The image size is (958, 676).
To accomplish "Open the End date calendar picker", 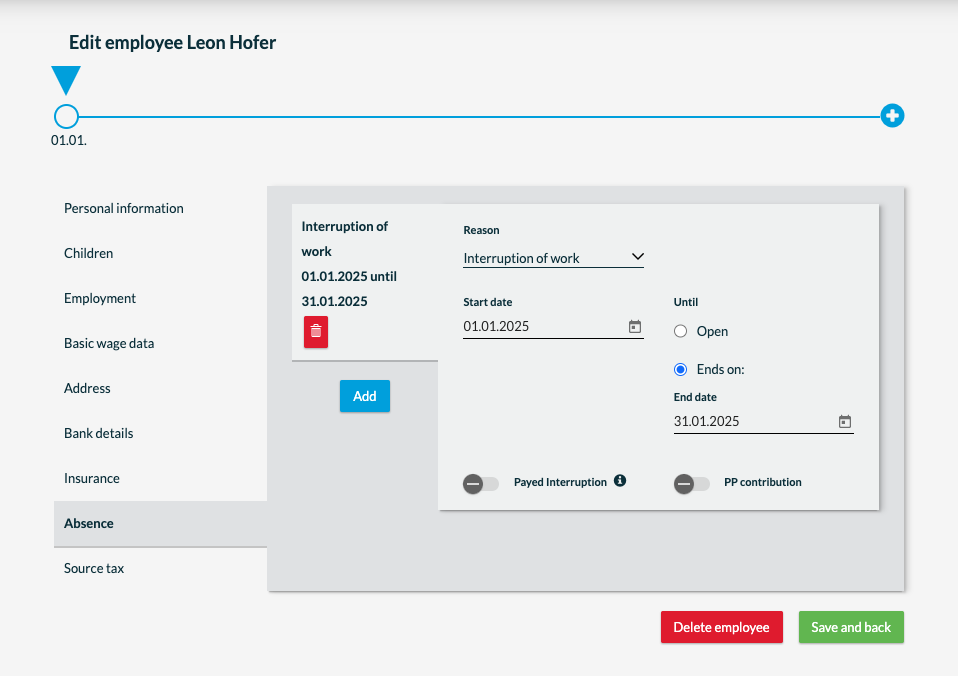I will click(845, 422).
